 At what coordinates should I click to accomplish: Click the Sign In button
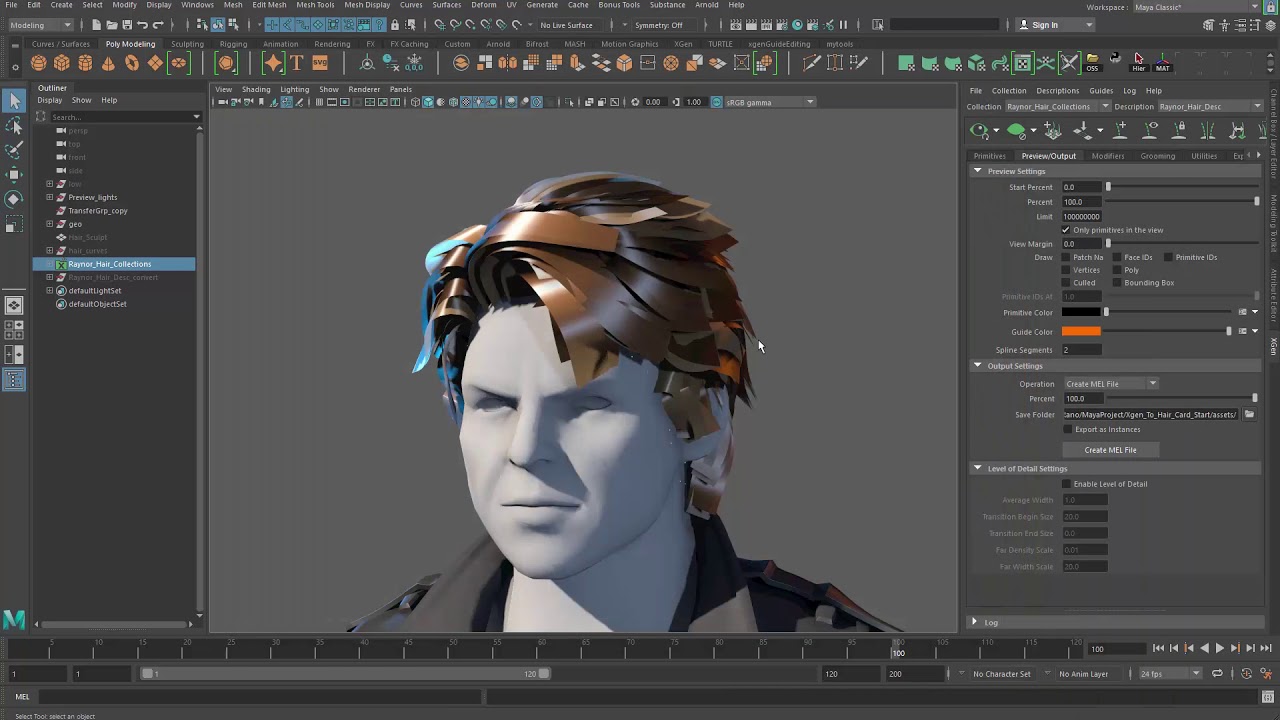pos(1045,25)
